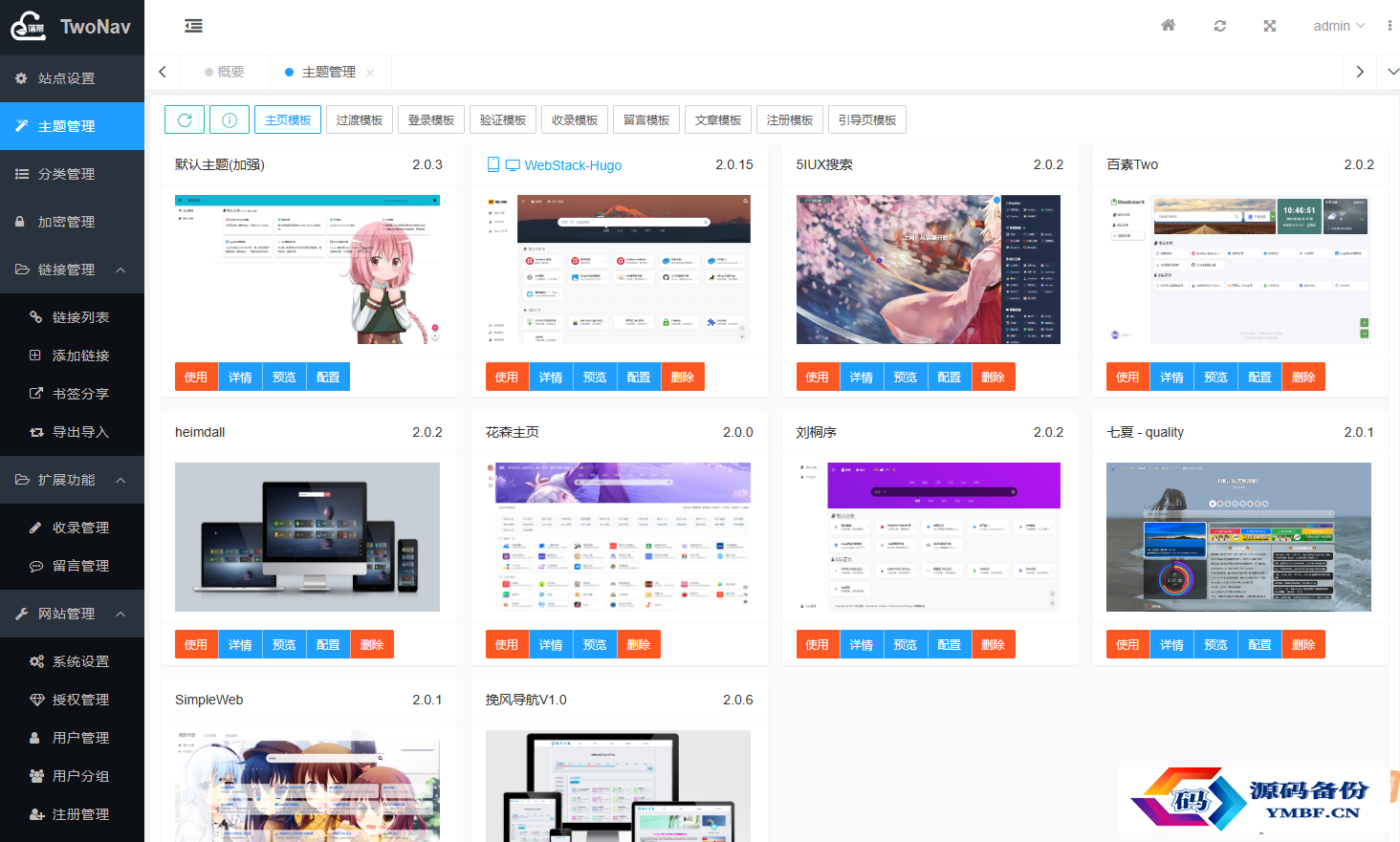The height and width of the screenshot is (842, 1400).
Task: Select the 引导页模板 tab
Action: click(x=867, y=119)
